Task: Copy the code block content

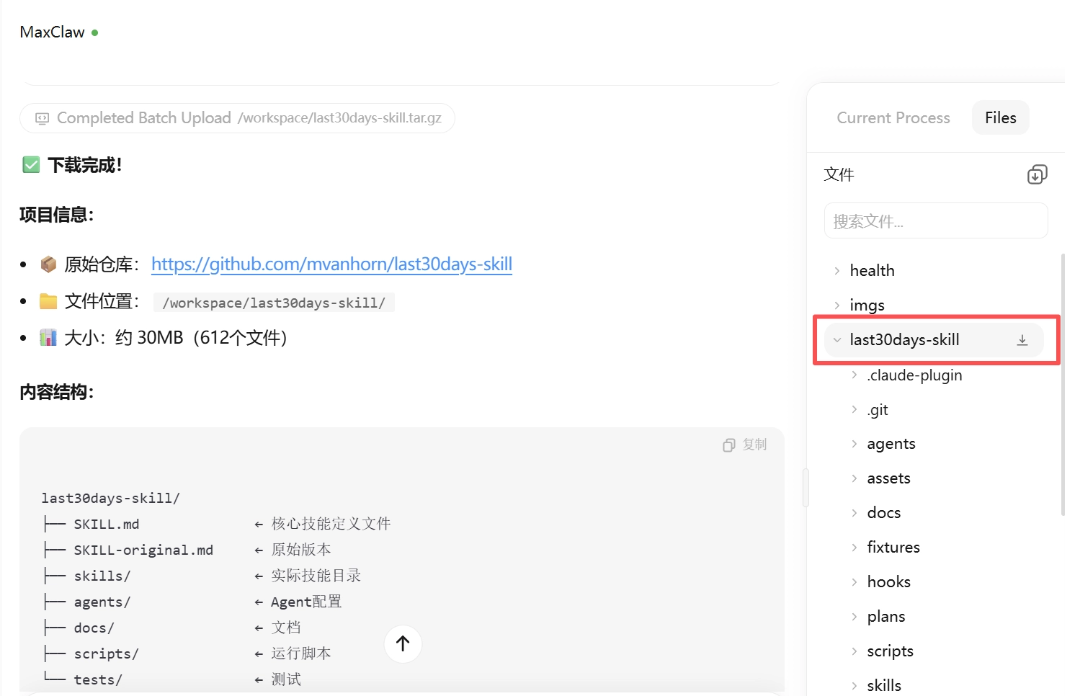Action: click(745, 445)
